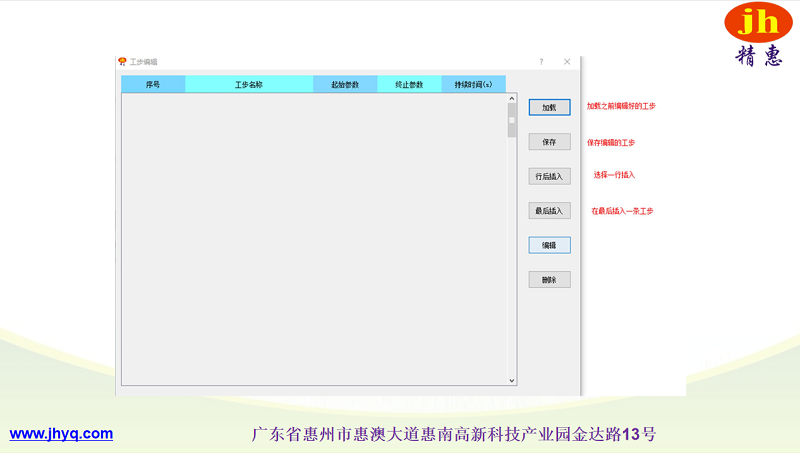Click the scrollbar up arrow

coord(512,98)
